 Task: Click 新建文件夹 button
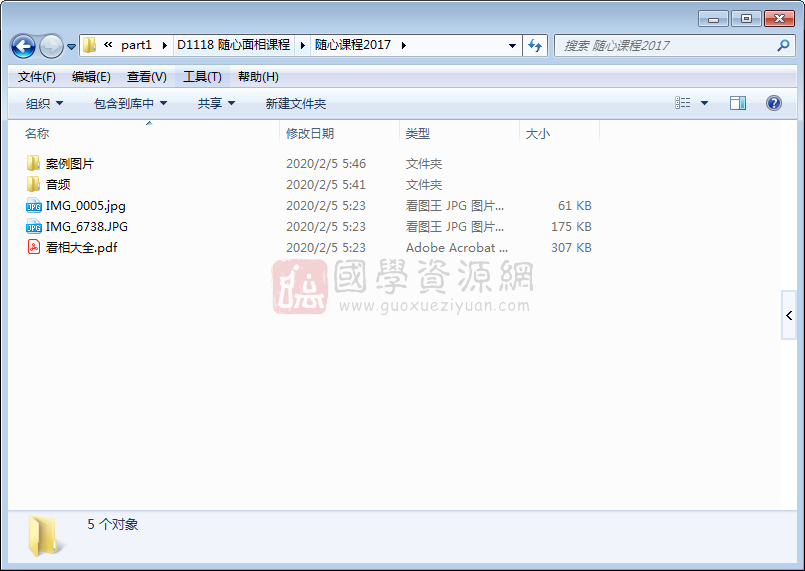coord(296,104)
